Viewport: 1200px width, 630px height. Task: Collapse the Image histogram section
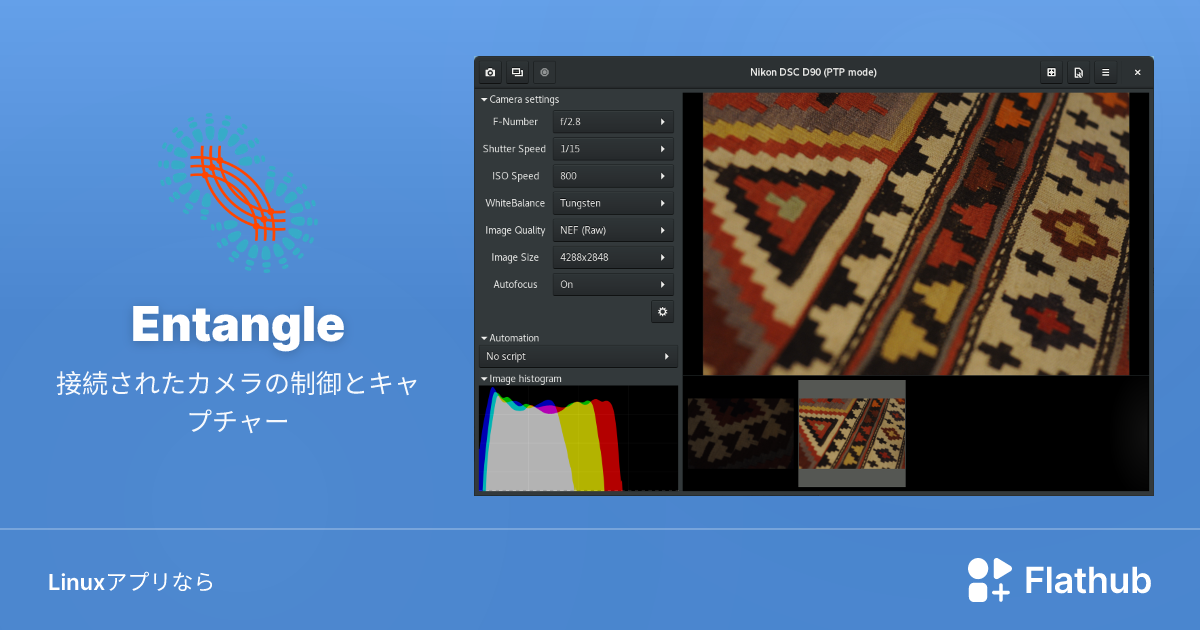coord(485,378)
